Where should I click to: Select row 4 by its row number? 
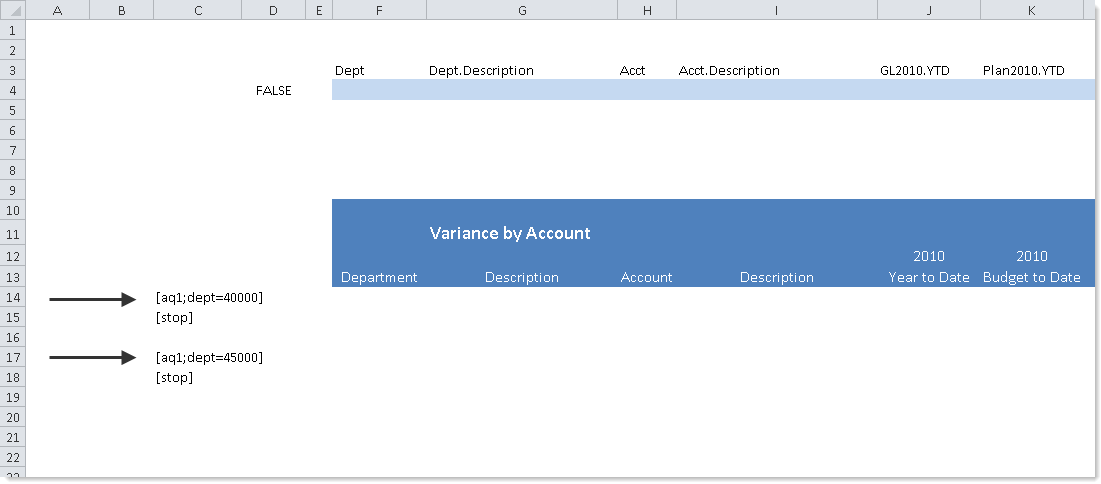12,90
